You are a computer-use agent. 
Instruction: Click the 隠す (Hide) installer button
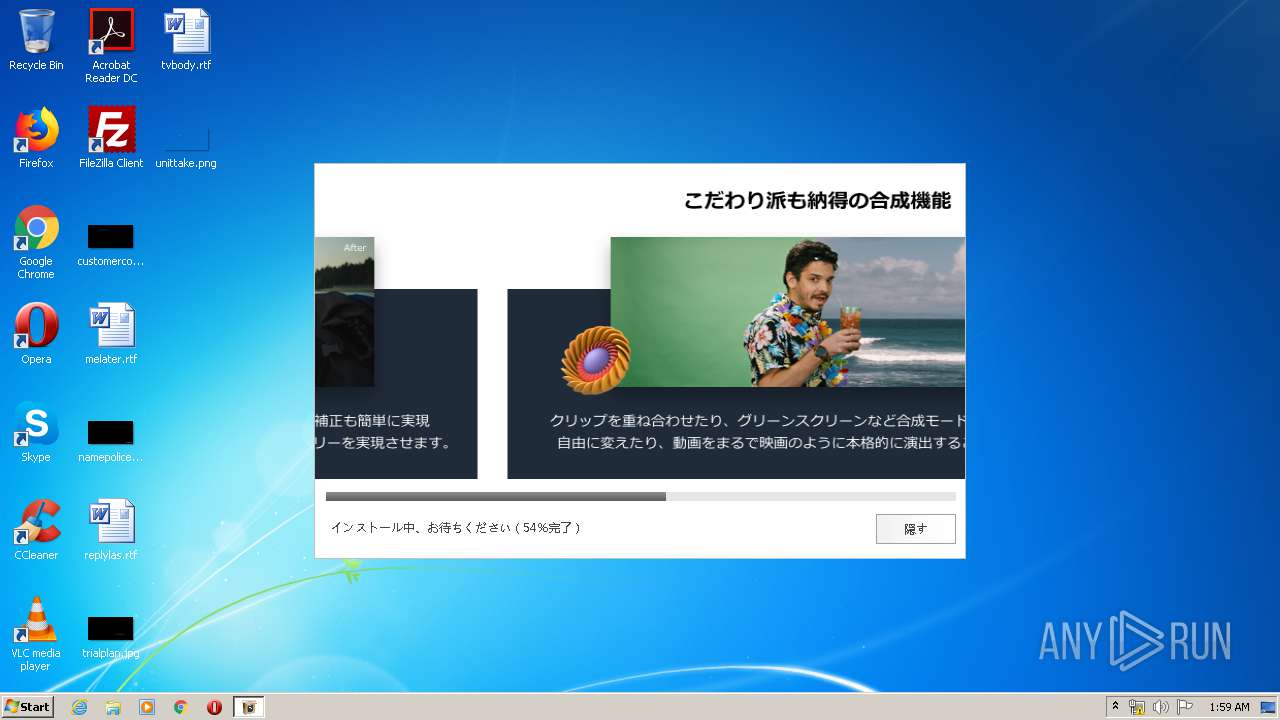click(915, 529)
